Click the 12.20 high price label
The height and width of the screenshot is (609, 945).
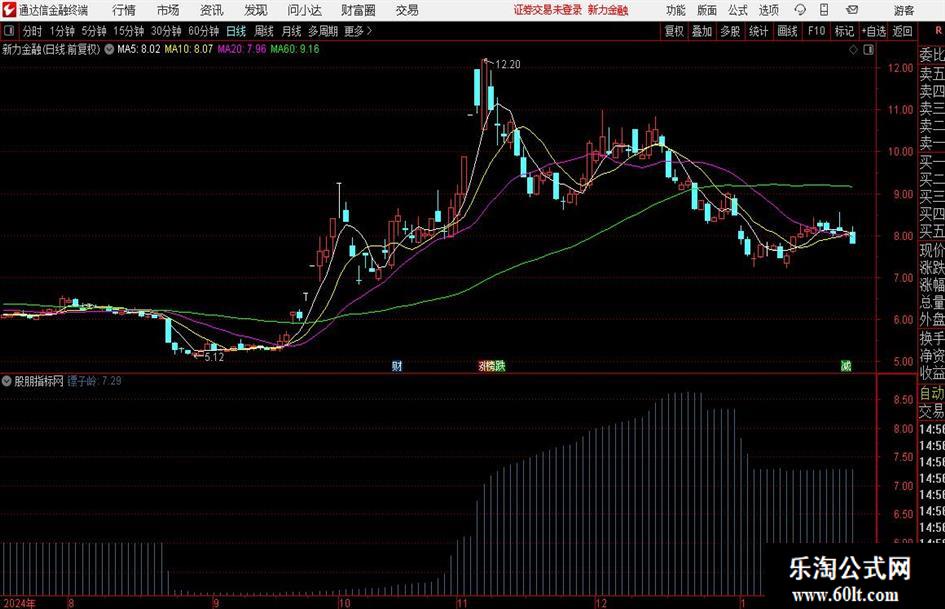click(x=507, y=65)
